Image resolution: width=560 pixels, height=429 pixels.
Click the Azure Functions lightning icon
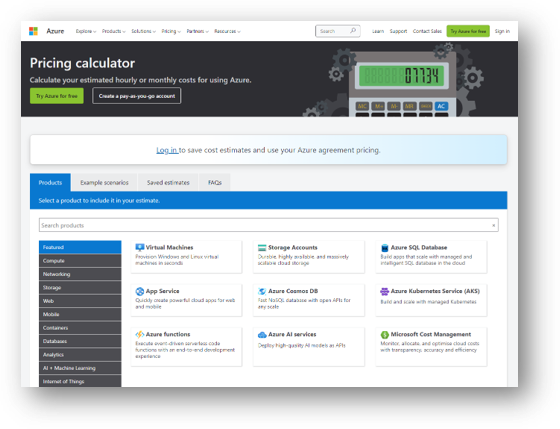(140, 334)
